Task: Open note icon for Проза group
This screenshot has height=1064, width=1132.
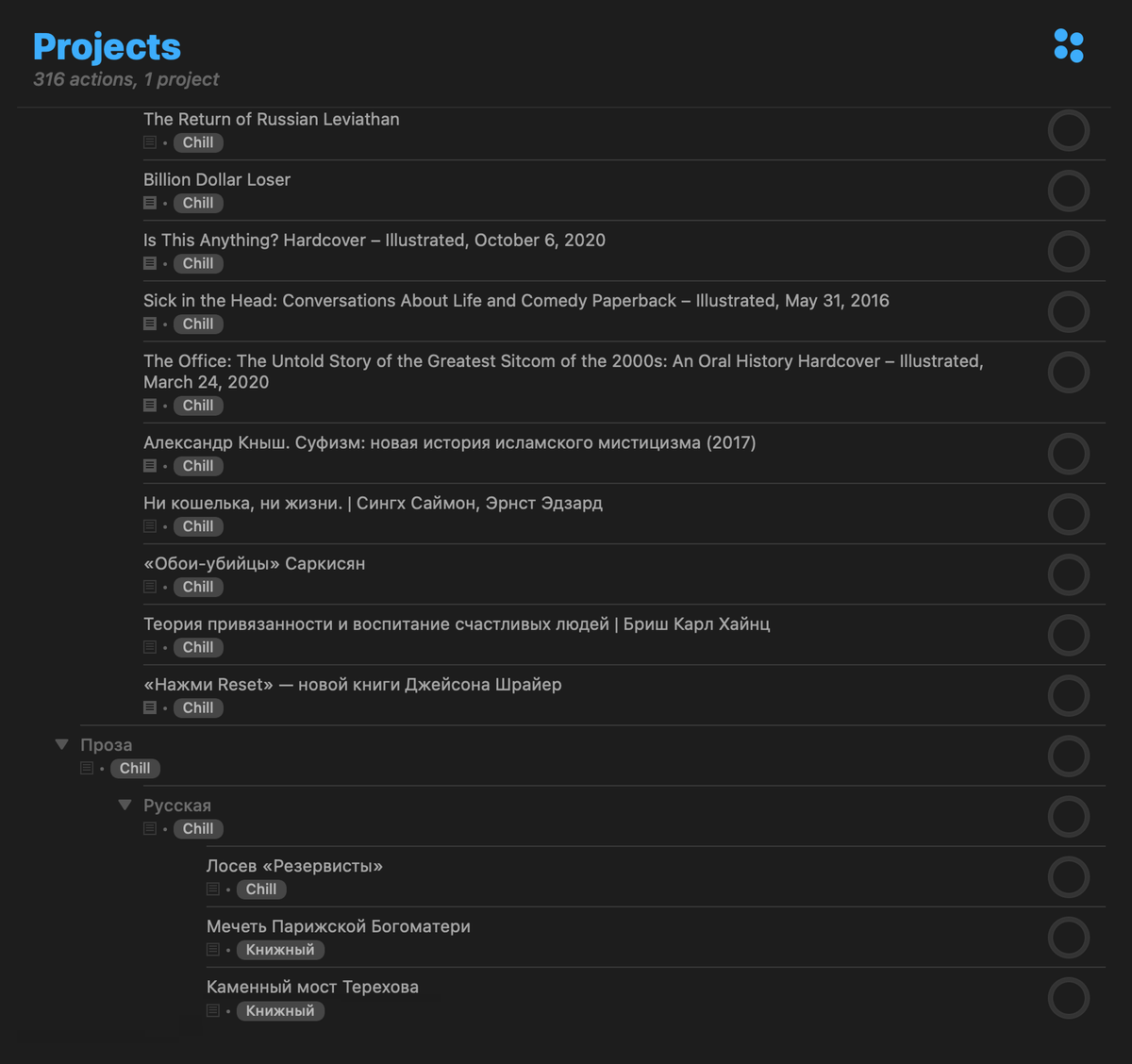Action: [x=87, y=768]
